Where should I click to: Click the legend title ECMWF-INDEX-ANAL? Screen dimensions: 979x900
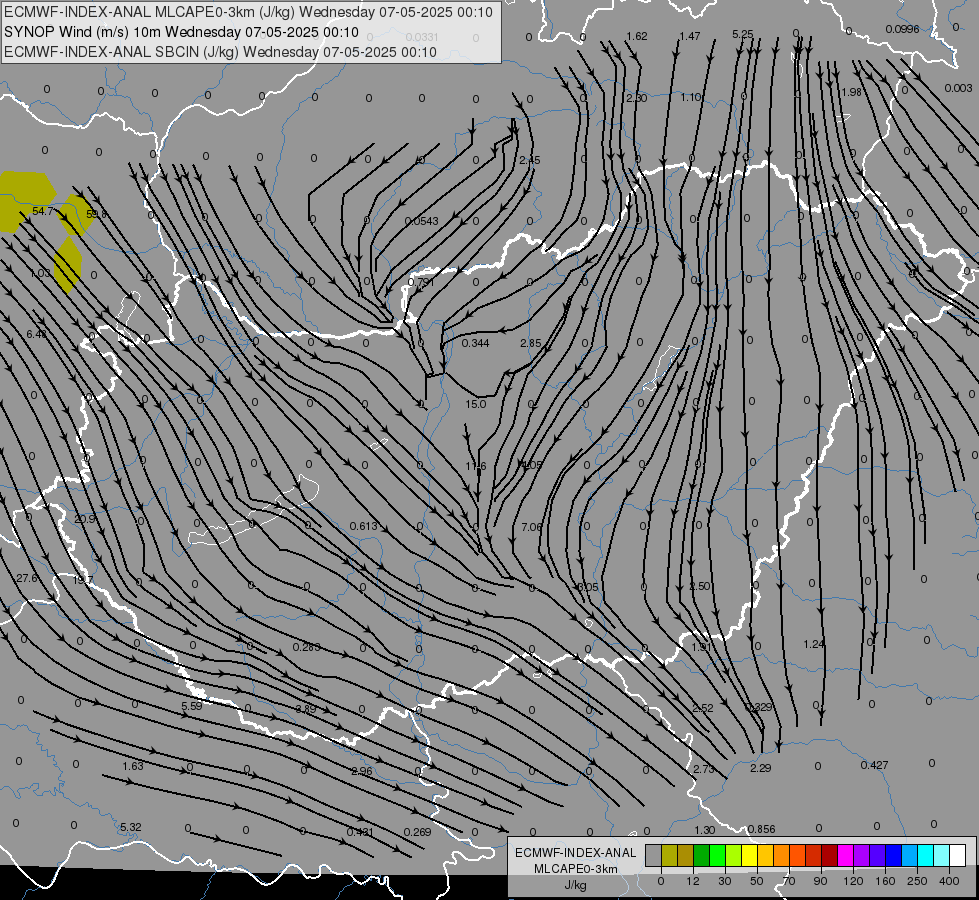(575, 853)
